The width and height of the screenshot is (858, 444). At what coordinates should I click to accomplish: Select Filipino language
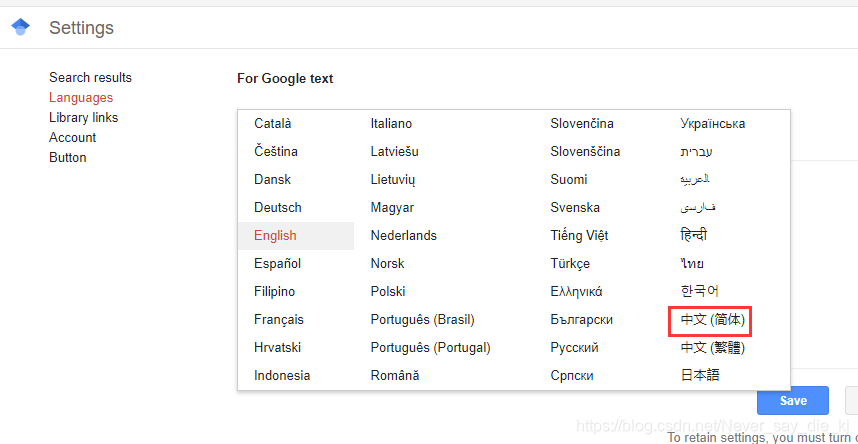[274, 292]
